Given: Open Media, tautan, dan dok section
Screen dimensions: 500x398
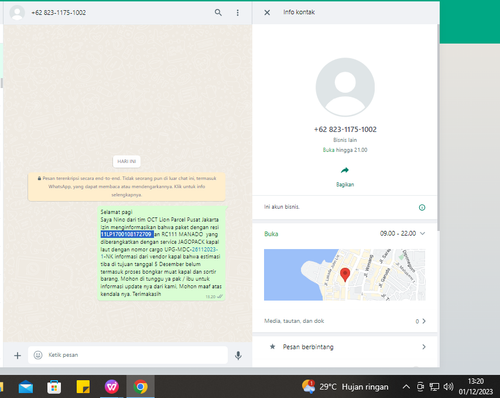Looking at the screenshot, I should click(x=345, y=321).
